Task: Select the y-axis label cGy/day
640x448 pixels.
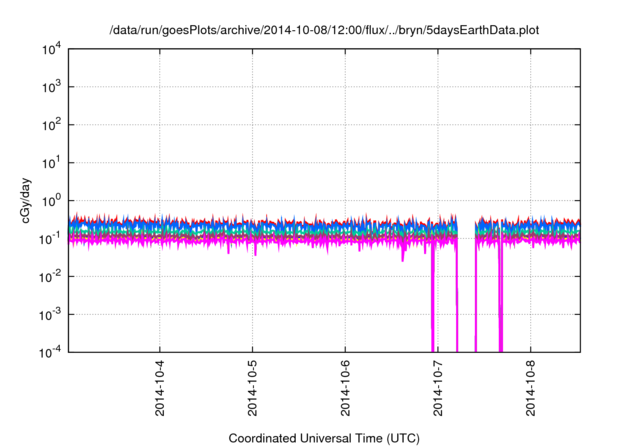Action: pos(25,200)
